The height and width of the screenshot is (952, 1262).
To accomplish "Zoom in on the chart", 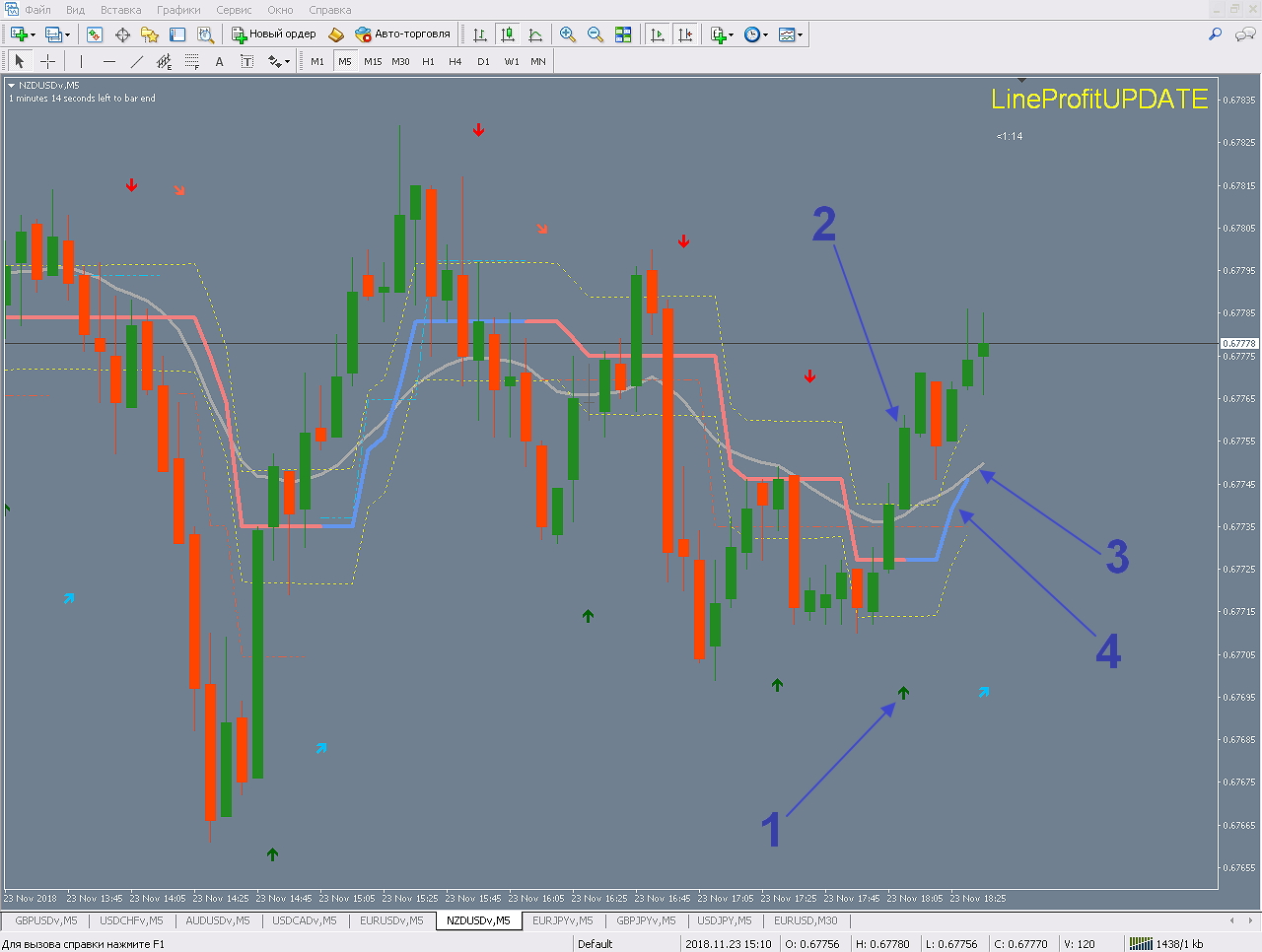I will point(568,34).
